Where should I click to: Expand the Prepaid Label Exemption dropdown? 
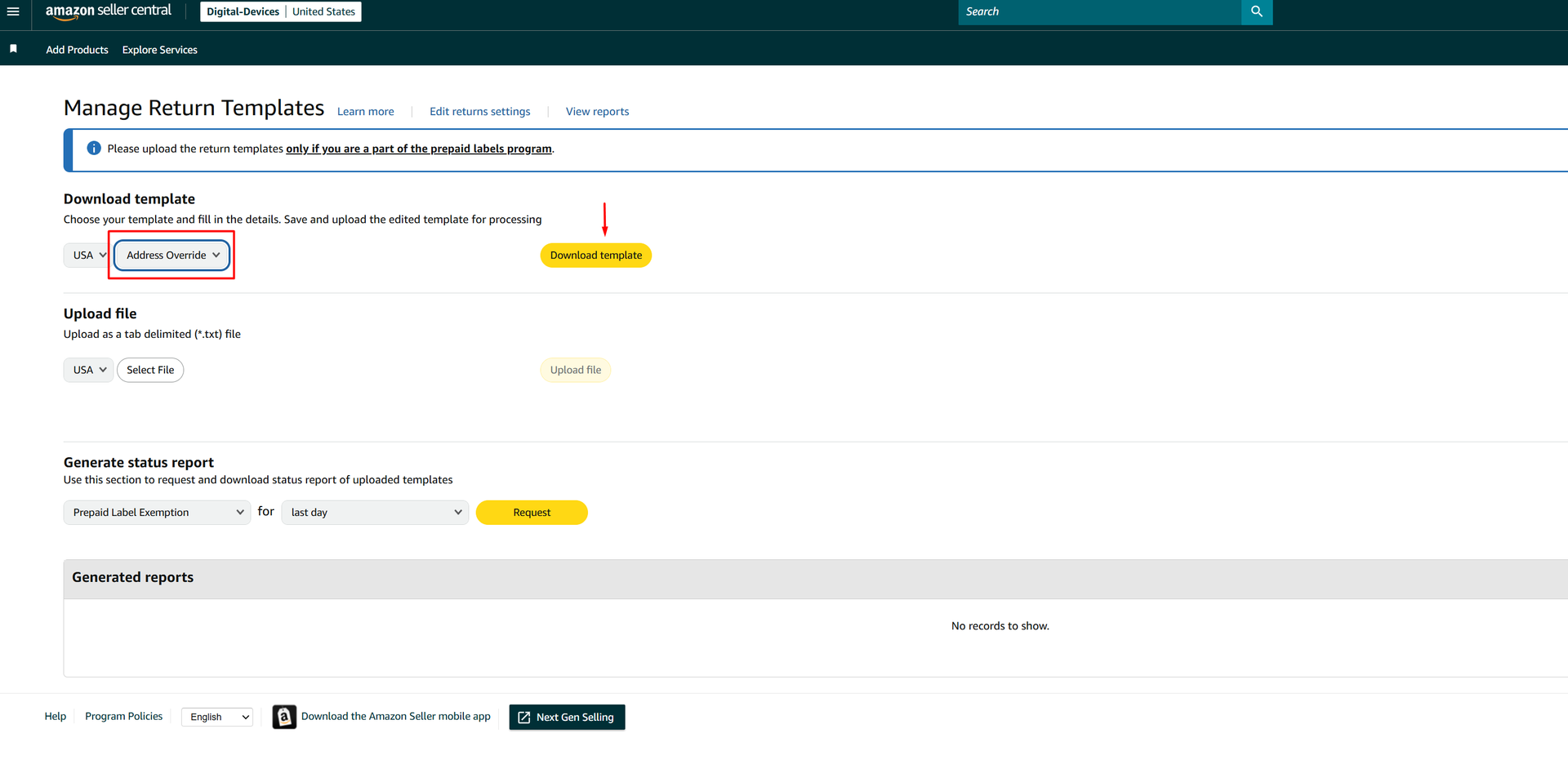[x=157, y=513]
